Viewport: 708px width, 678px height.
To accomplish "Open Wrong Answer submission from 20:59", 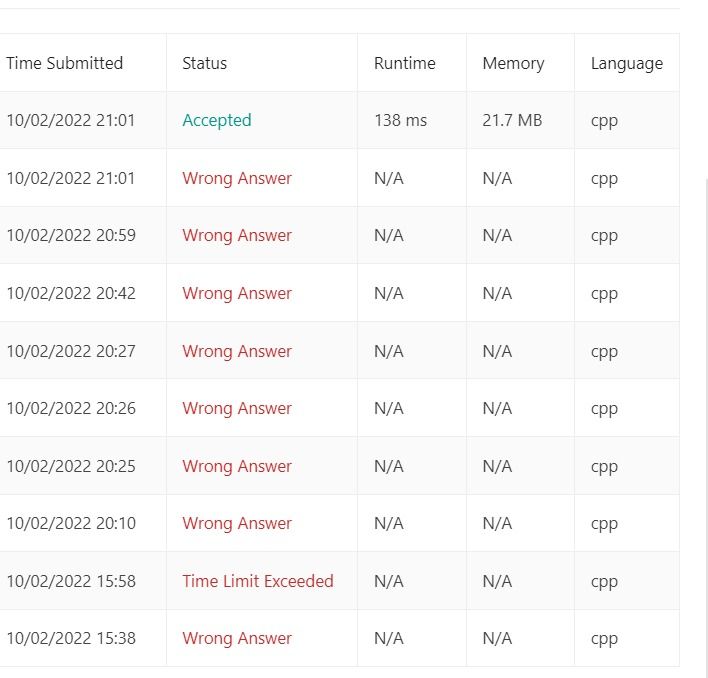I will point(237,236).
